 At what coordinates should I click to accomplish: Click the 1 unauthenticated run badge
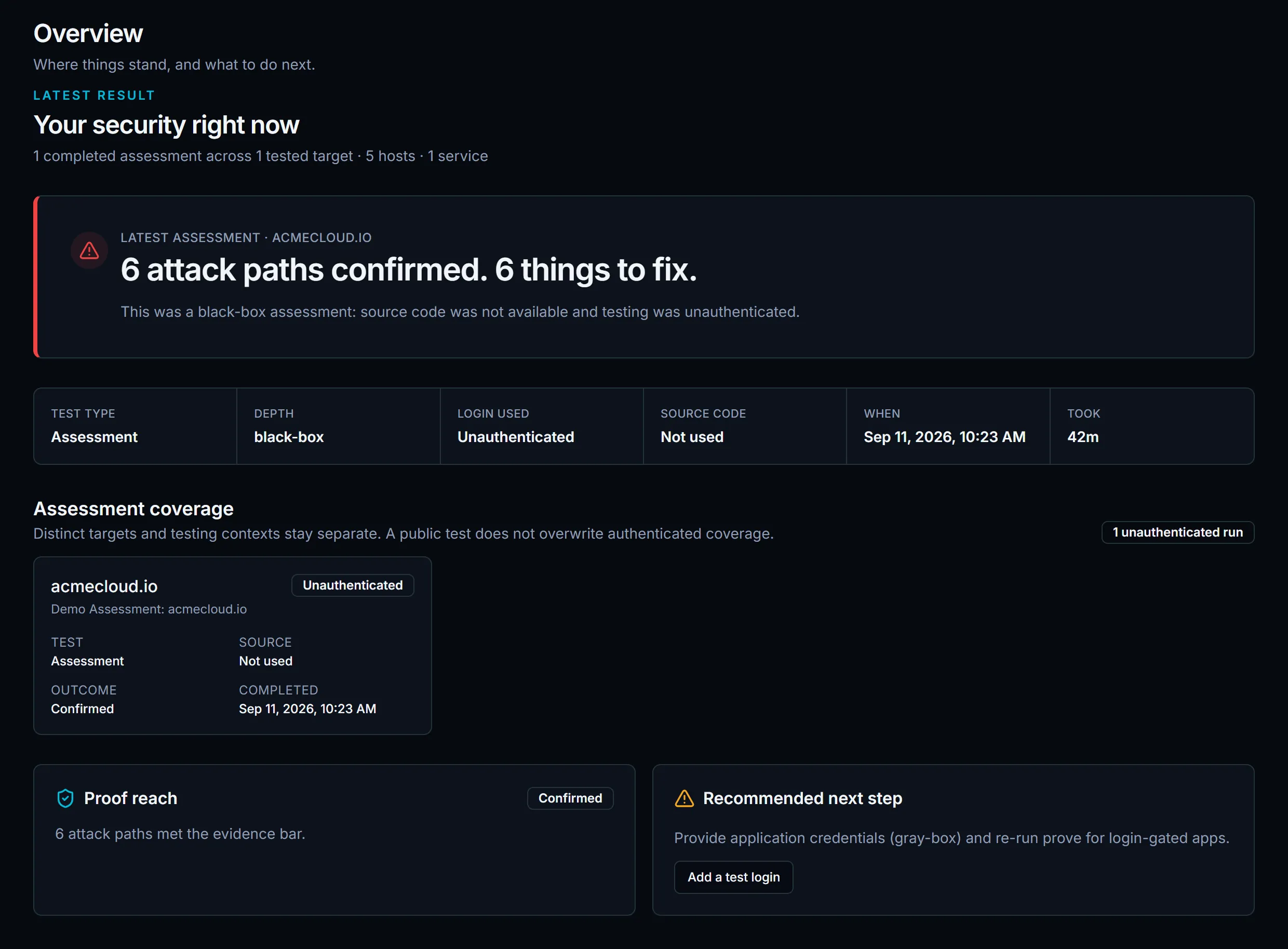[x=1177, y=532]
